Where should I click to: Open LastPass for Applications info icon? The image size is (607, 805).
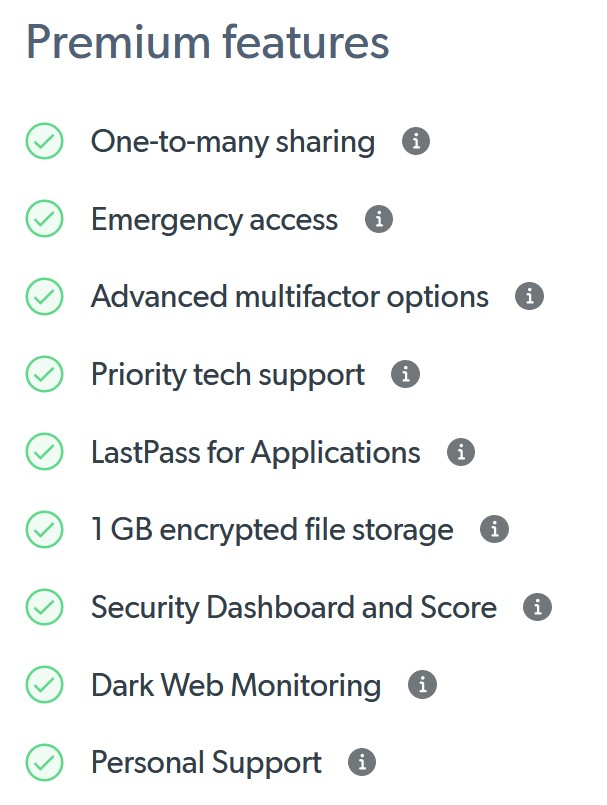coord(460,452)
